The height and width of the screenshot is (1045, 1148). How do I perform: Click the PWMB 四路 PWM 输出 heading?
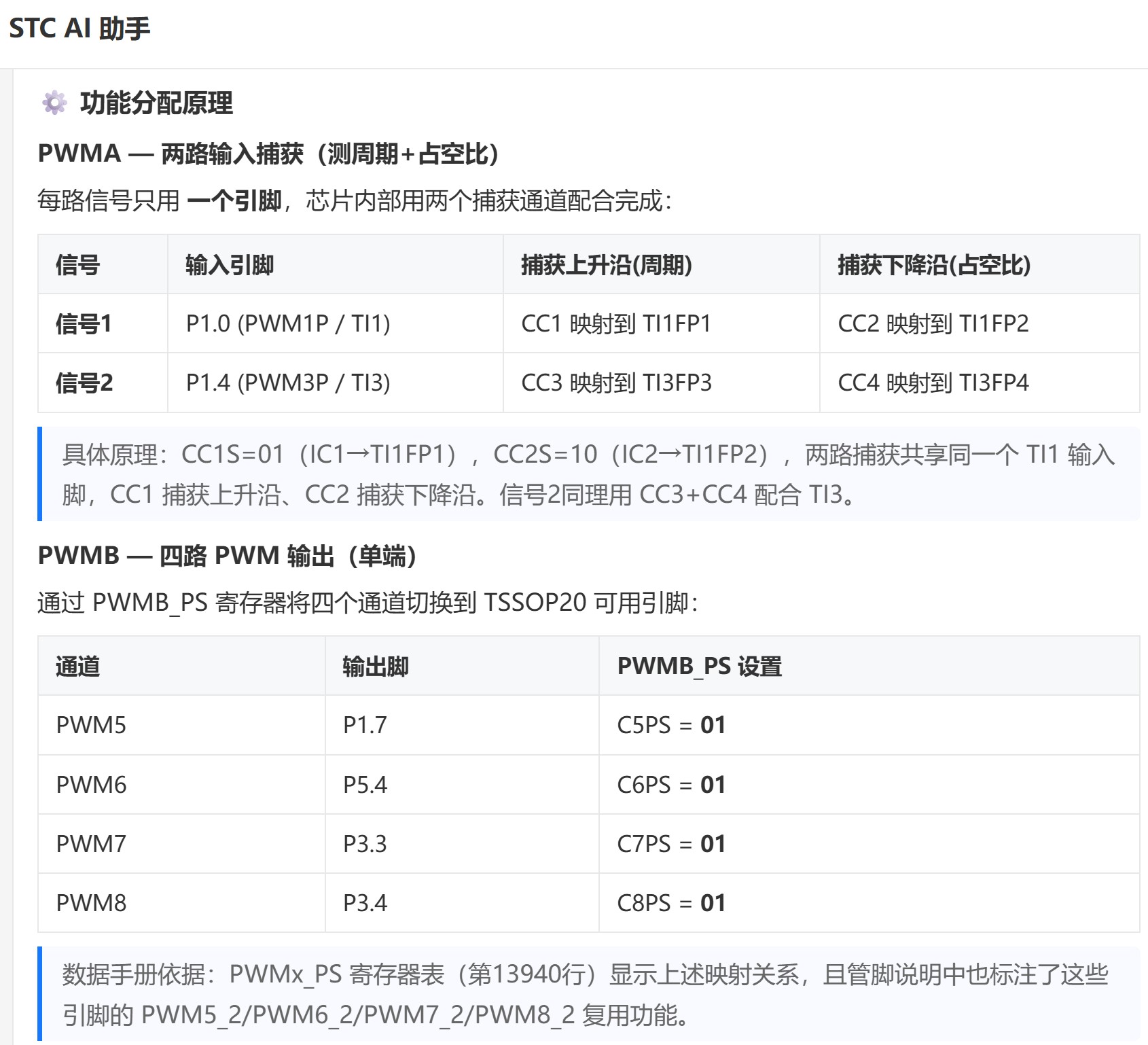(x=228, y=556)
